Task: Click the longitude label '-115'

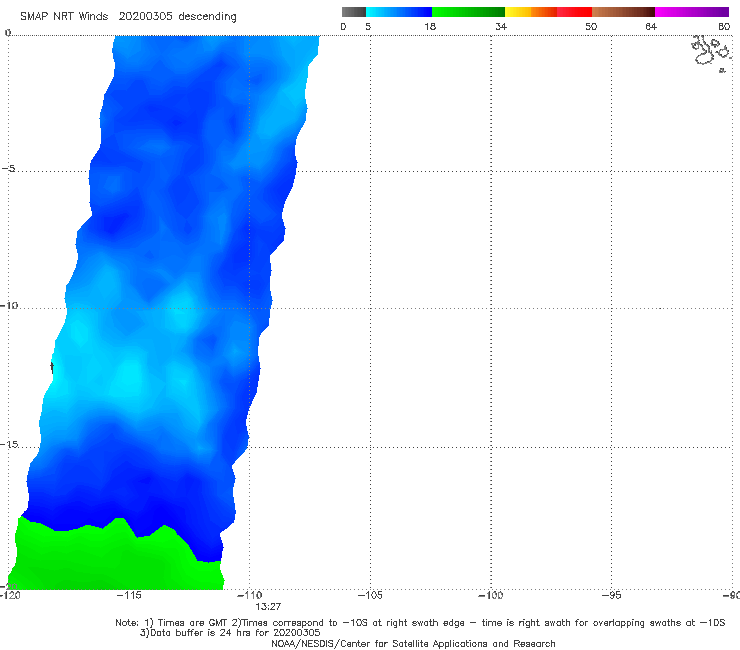Action: [129, 595]
